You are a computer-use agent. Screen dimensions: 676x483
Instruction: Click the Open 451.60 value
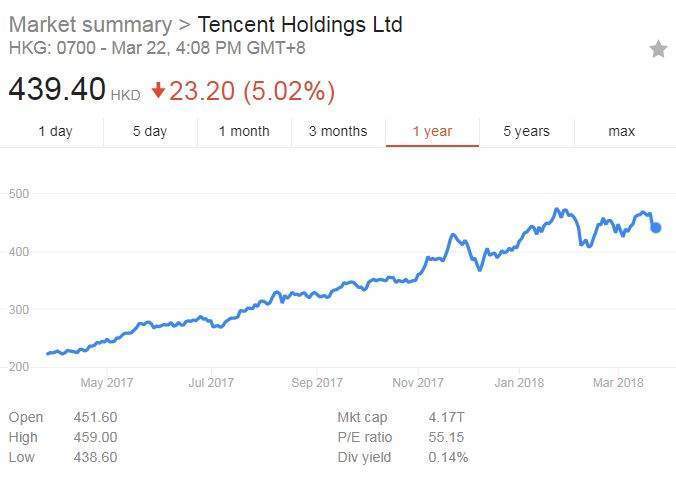(95, 417)
